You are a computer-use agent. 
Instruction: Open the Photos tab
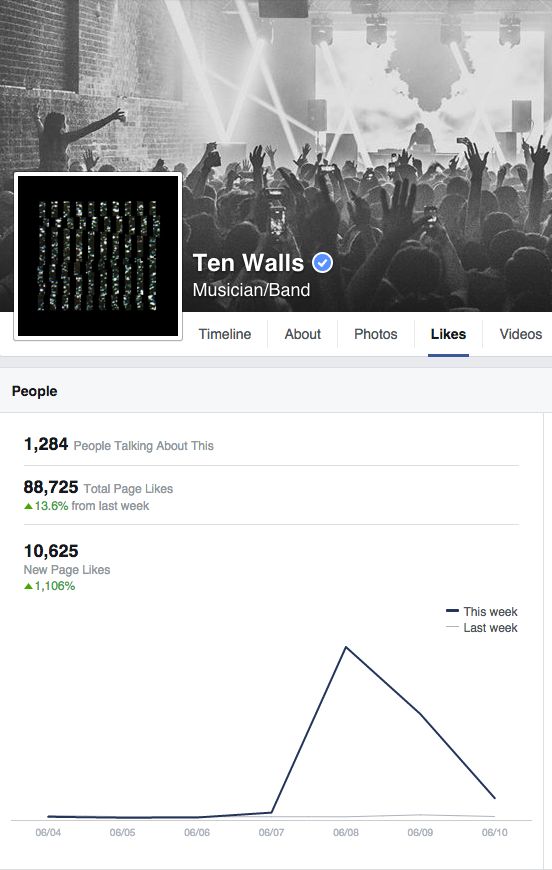[x=376, y=334]
